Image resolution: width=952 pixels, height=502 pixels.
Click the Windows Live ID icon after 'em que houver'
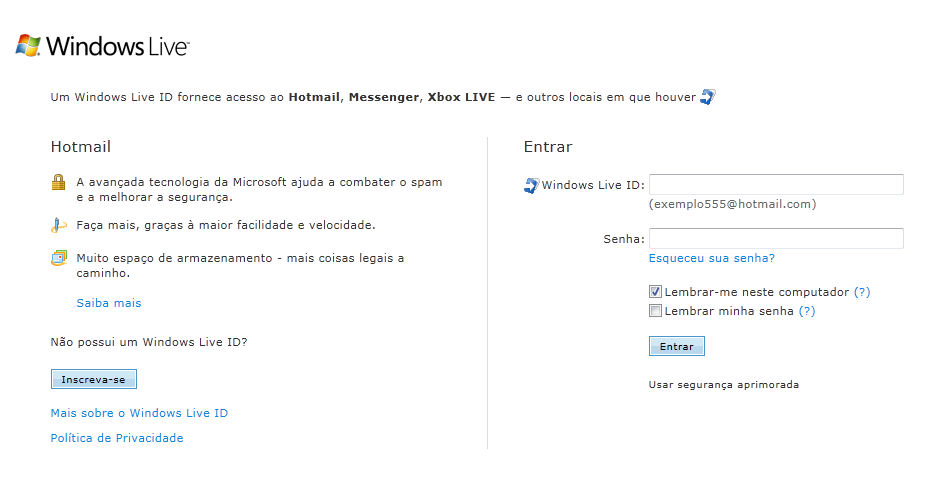708,97
